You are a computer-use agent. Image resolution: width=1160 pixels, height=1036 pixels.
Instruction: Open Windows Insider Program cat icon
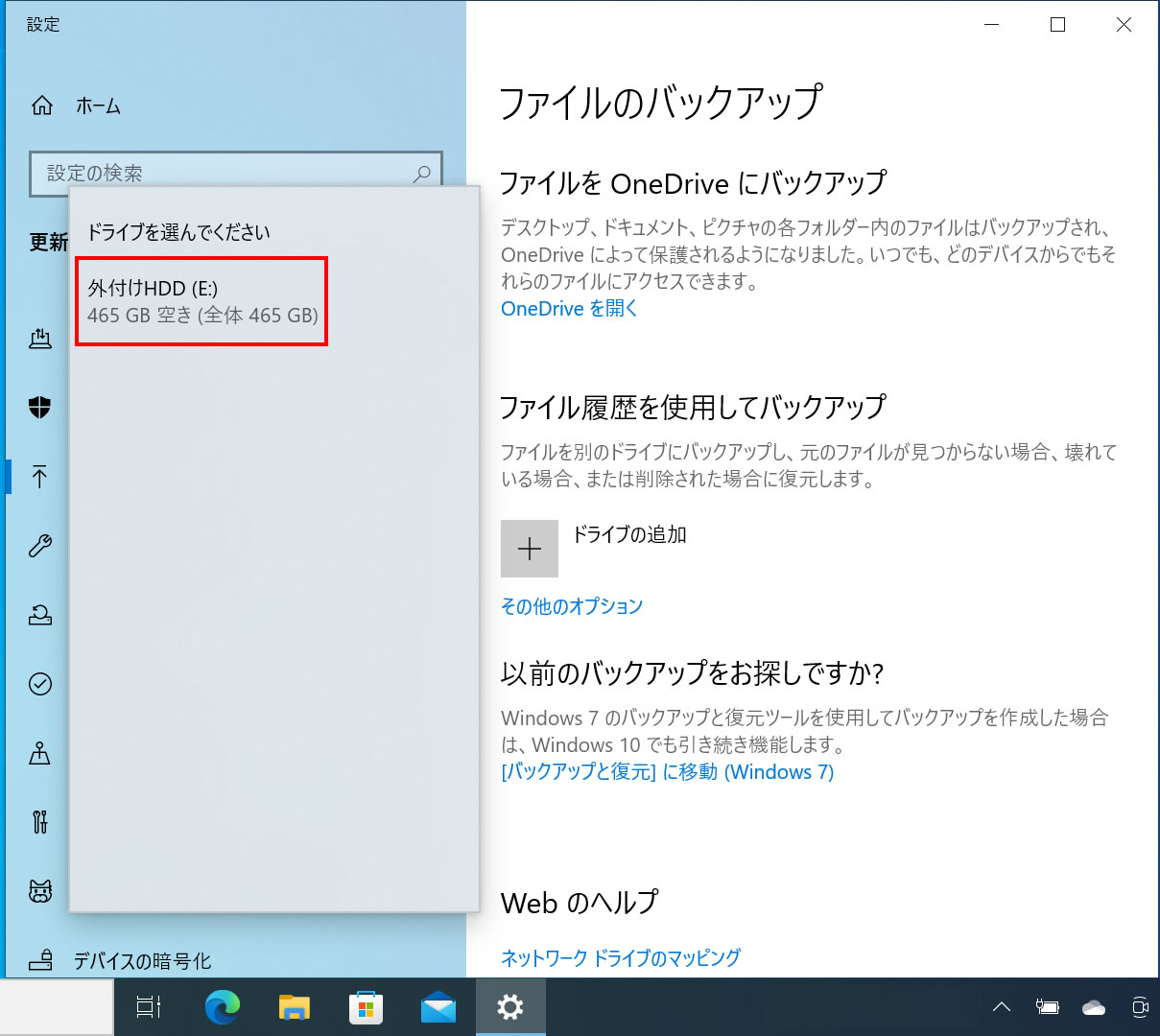click(40, 891)
